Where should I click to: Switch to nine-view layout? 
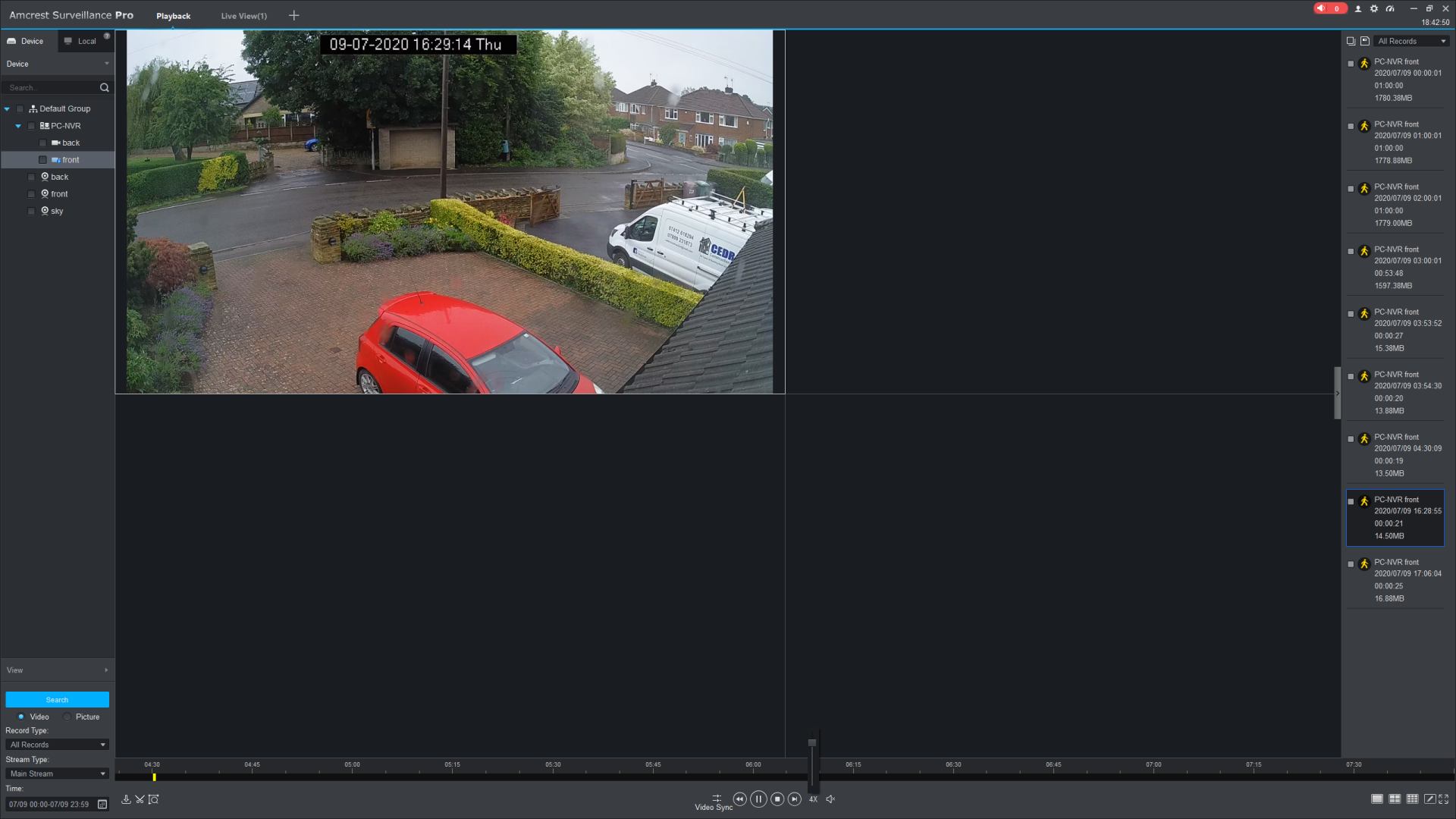point(1412,799)
